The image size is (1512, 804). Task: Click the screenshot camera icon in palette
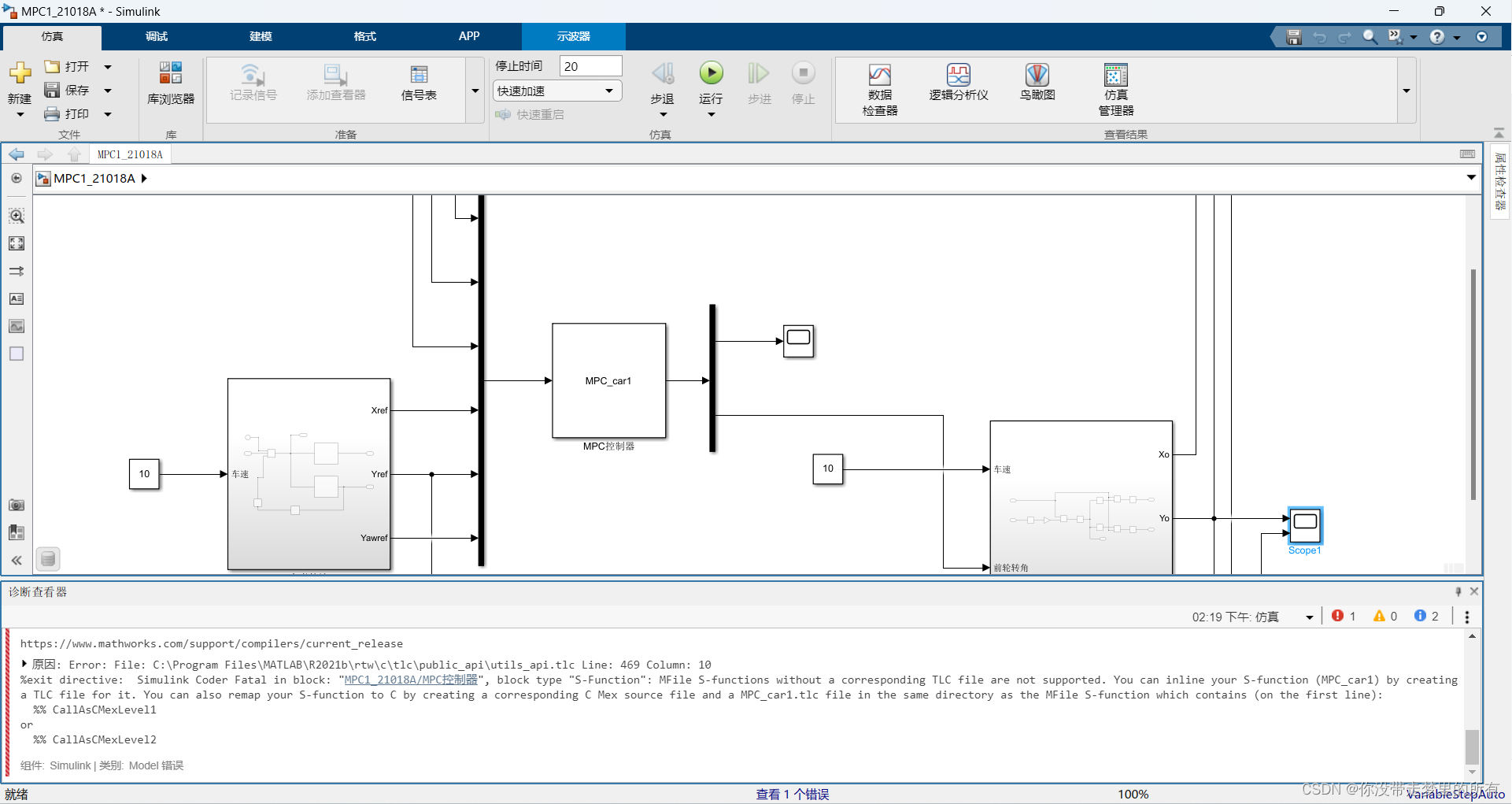17,505
